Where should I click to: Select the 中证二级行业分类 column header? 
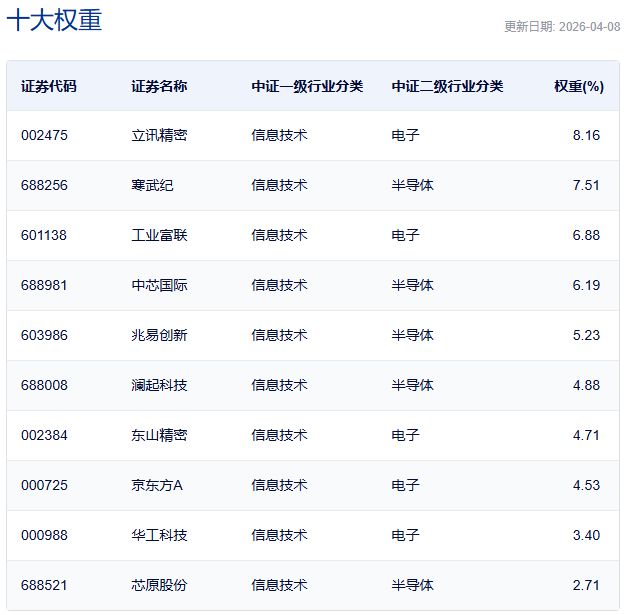click(x=447, y=86)
